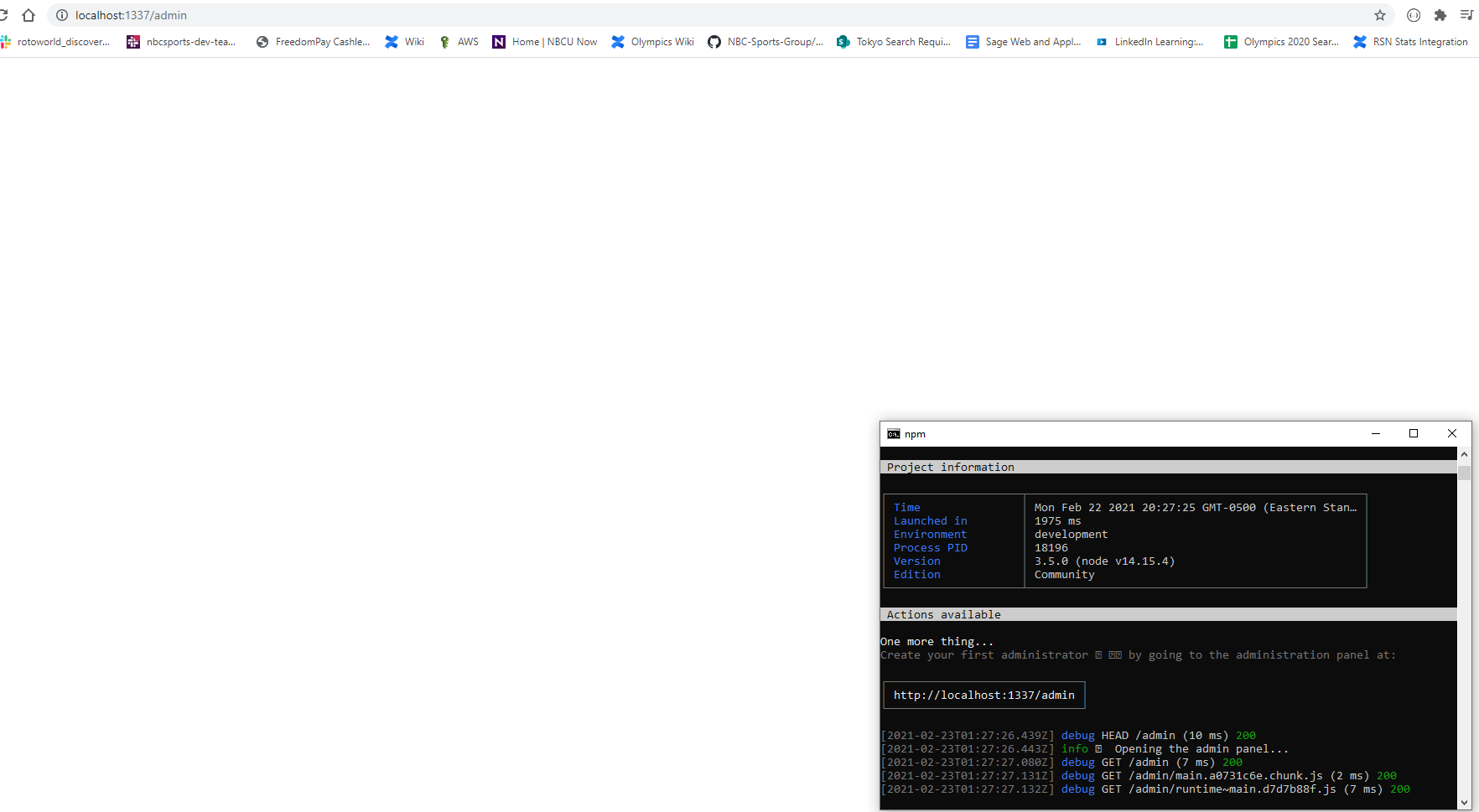Click the GitHub icon for NBC-Sports-Group
1479x812 pixels.
tap(714, 42)
